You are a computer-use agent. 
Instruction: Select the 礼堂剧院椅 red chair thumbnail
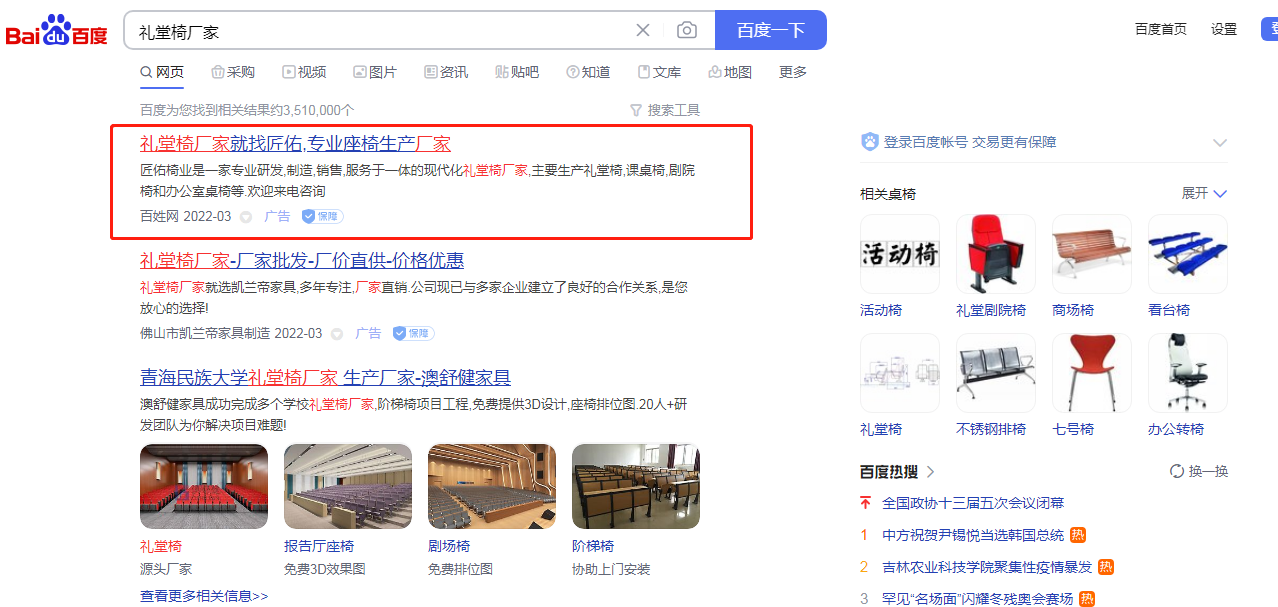pos(995,254)
